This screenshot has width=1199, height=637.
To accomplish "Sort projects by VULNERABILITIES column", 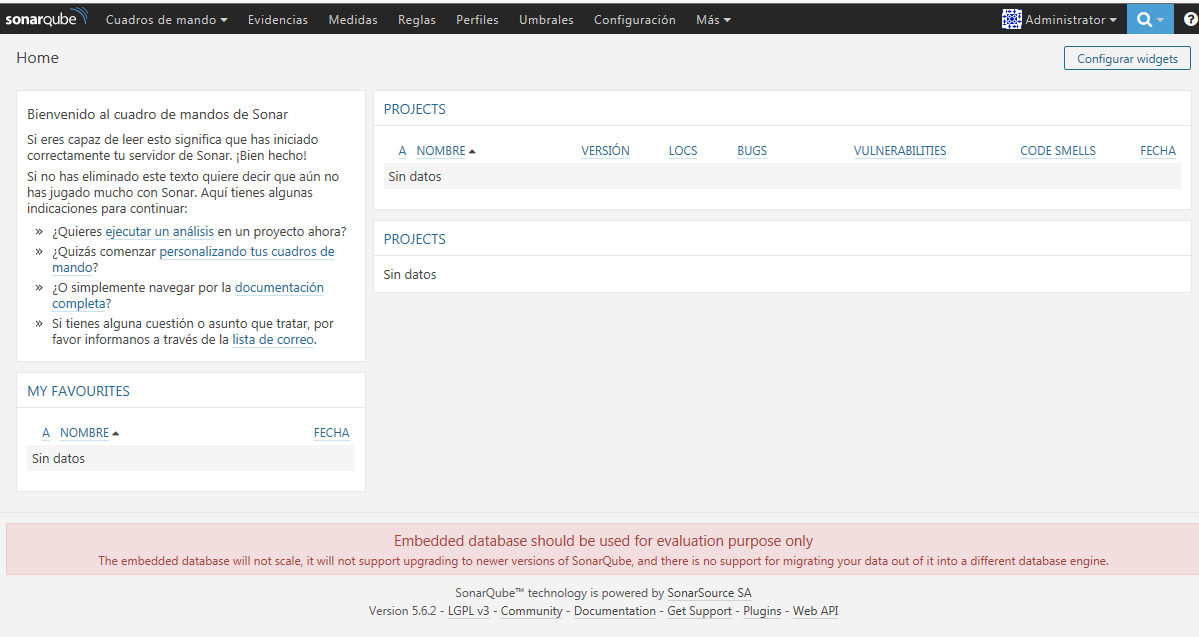I will pyautogui.click(x=899, y=151).
